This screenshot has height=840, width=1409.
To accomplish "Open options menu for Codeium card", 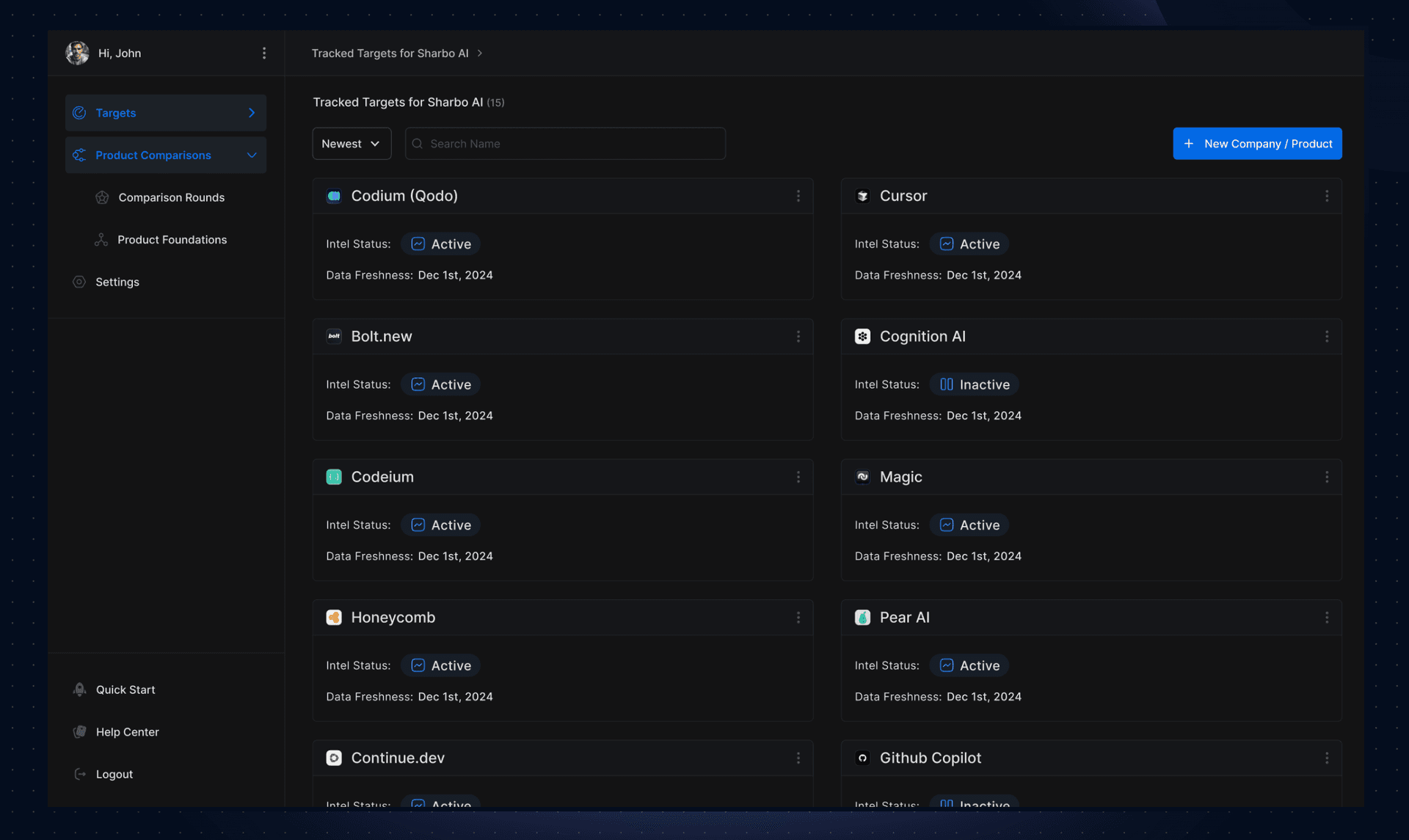I will [x=798, y=477].
